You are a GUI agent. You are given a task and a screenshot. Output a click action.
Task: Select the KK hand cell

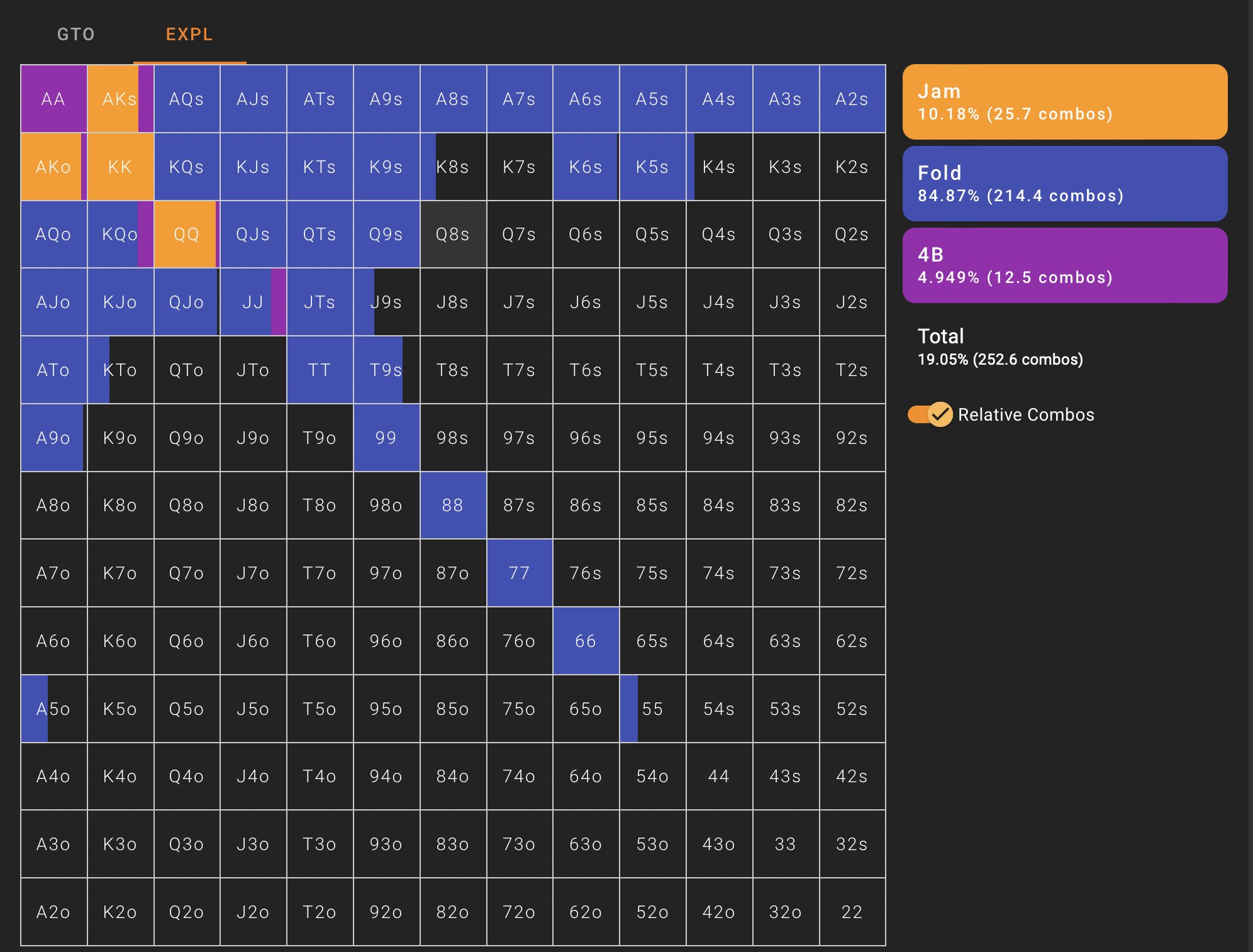pos(120,167)
